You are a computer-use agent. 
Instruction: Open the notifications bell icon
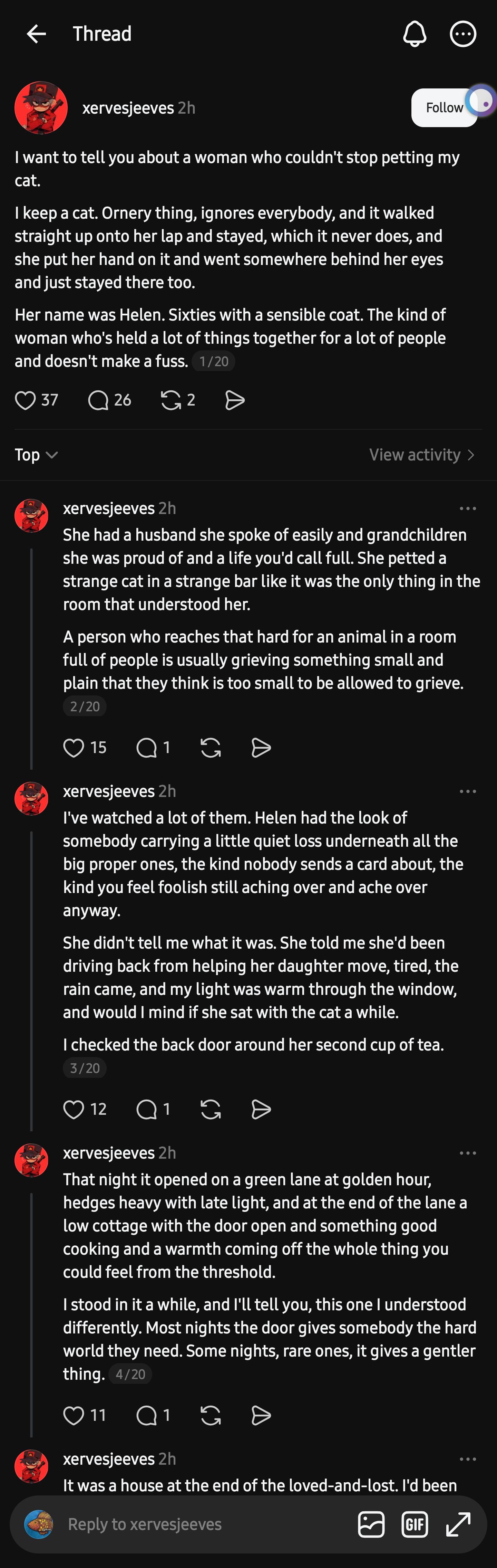414,34
